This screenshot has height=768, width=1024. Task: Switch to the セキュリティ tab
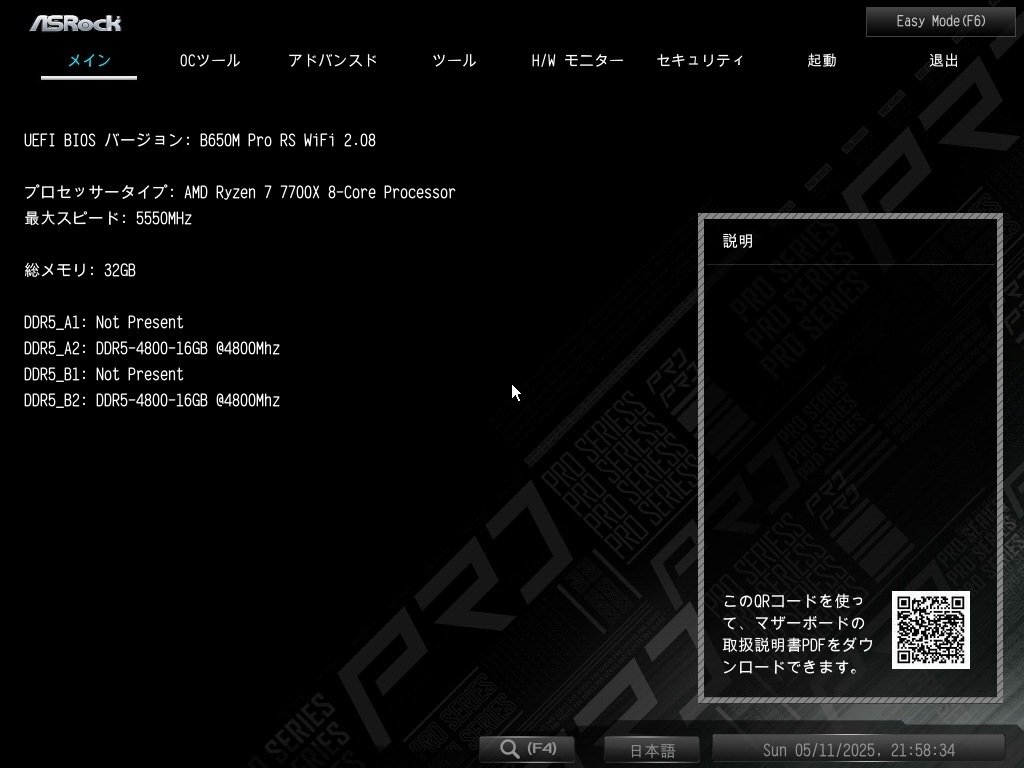[699, 61]
